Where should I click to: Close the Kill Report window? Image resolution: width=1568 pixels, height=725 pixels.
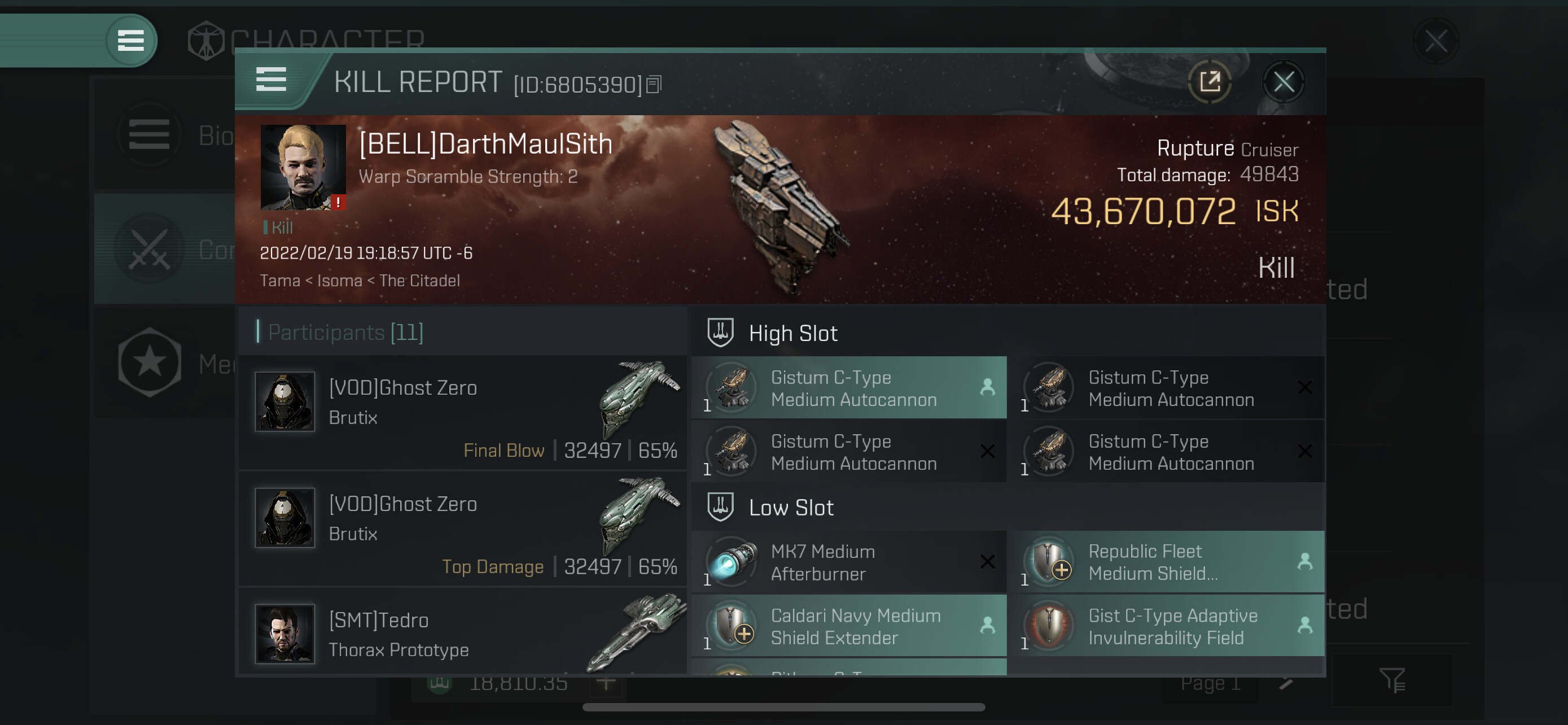[1284, 81]
